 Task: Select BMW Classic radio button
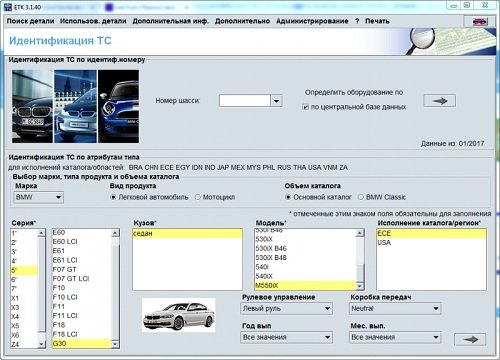tap(361, 197)
